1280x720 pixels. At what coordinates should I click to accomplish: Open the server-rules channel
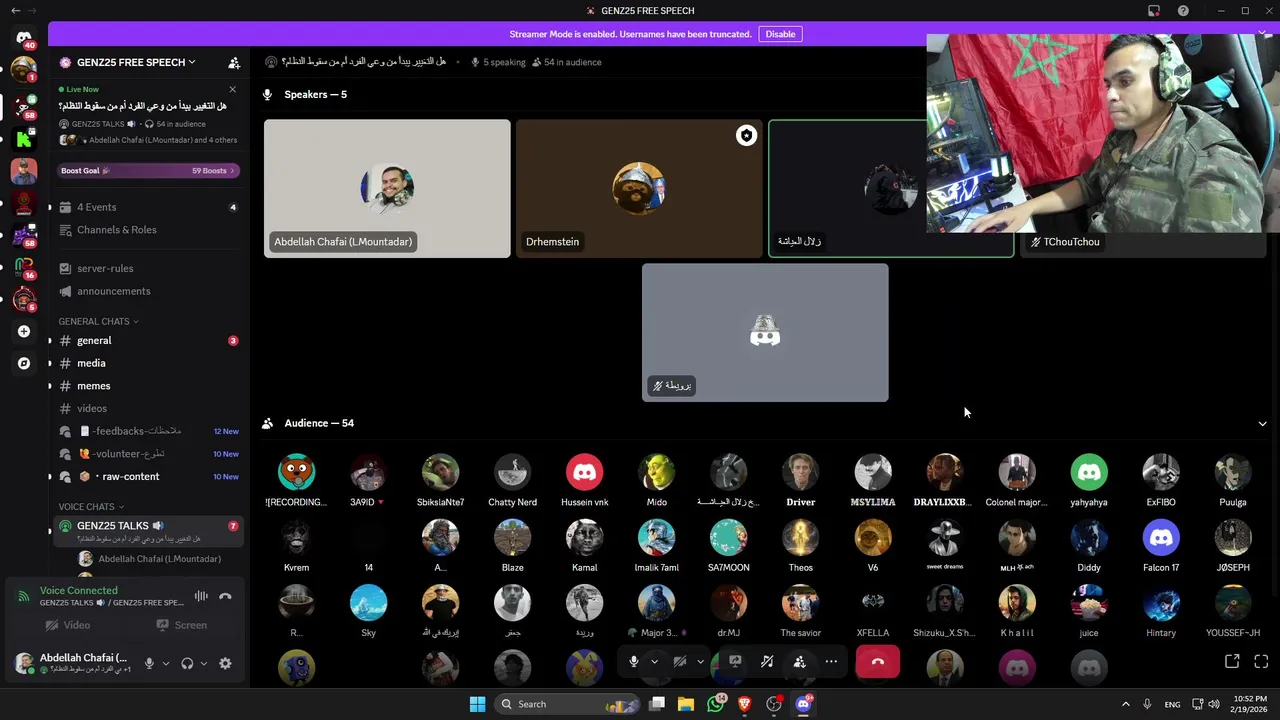pyautogui.click(x=148, y=268)
